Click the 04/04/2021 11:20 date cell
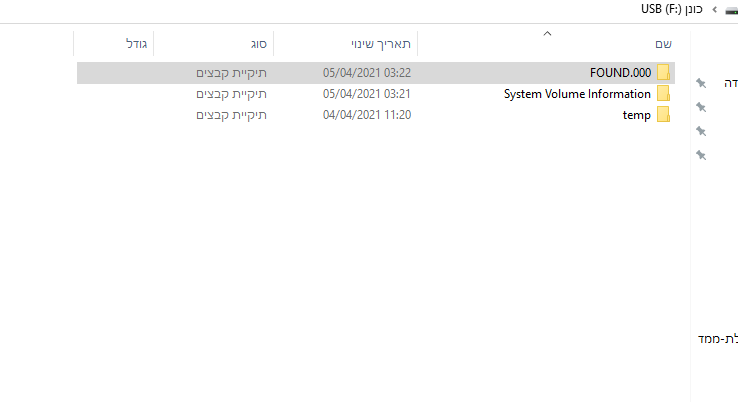 coord(367,115)
